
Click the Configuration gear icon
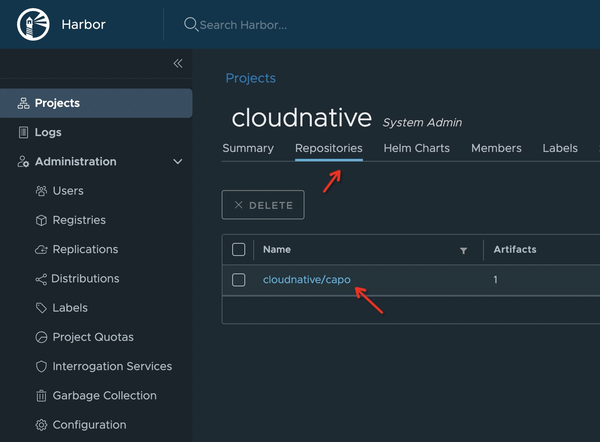41,425
